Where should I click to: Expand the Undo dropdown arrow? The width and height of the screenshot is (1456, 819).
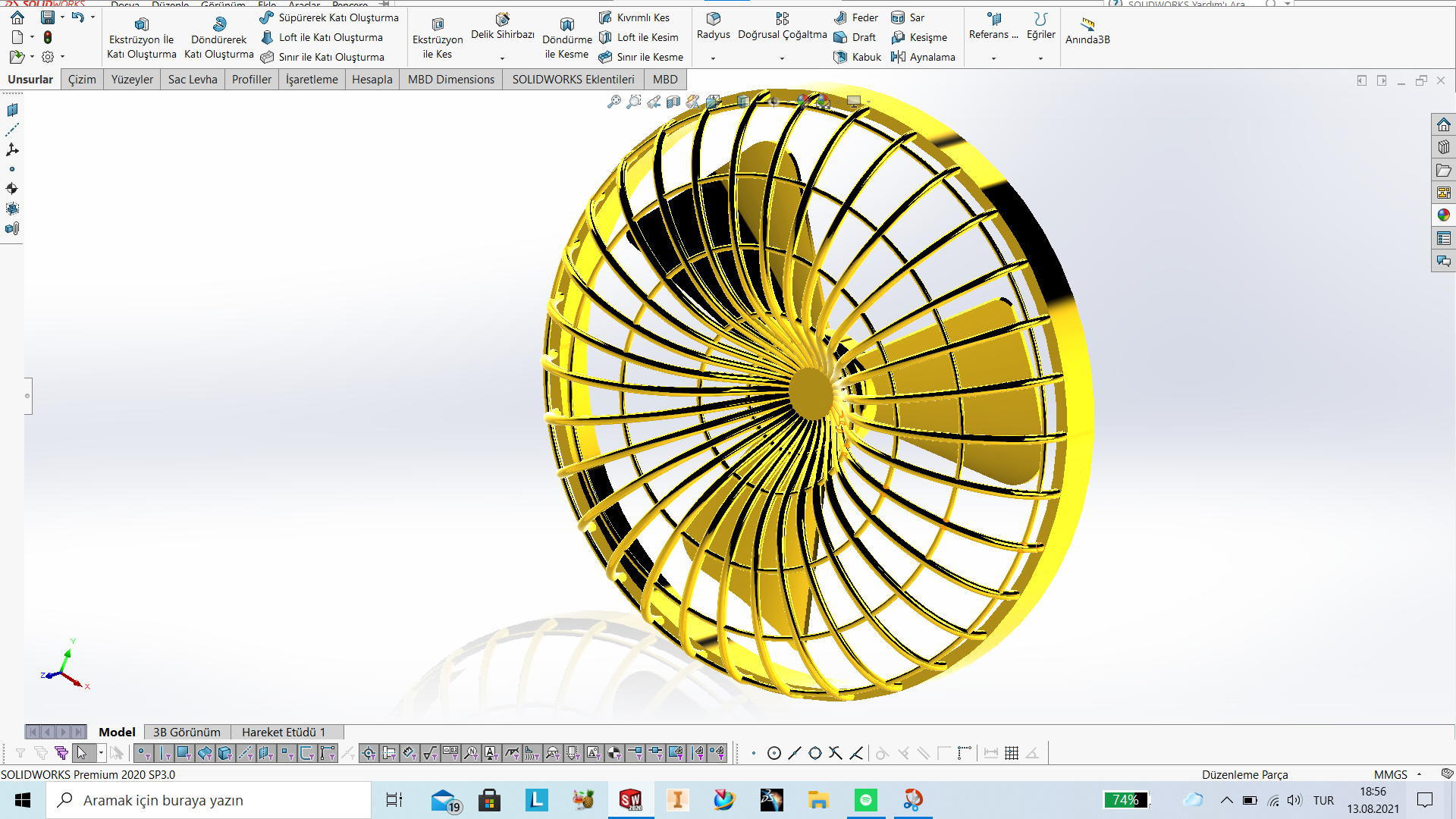click(93, 17)
